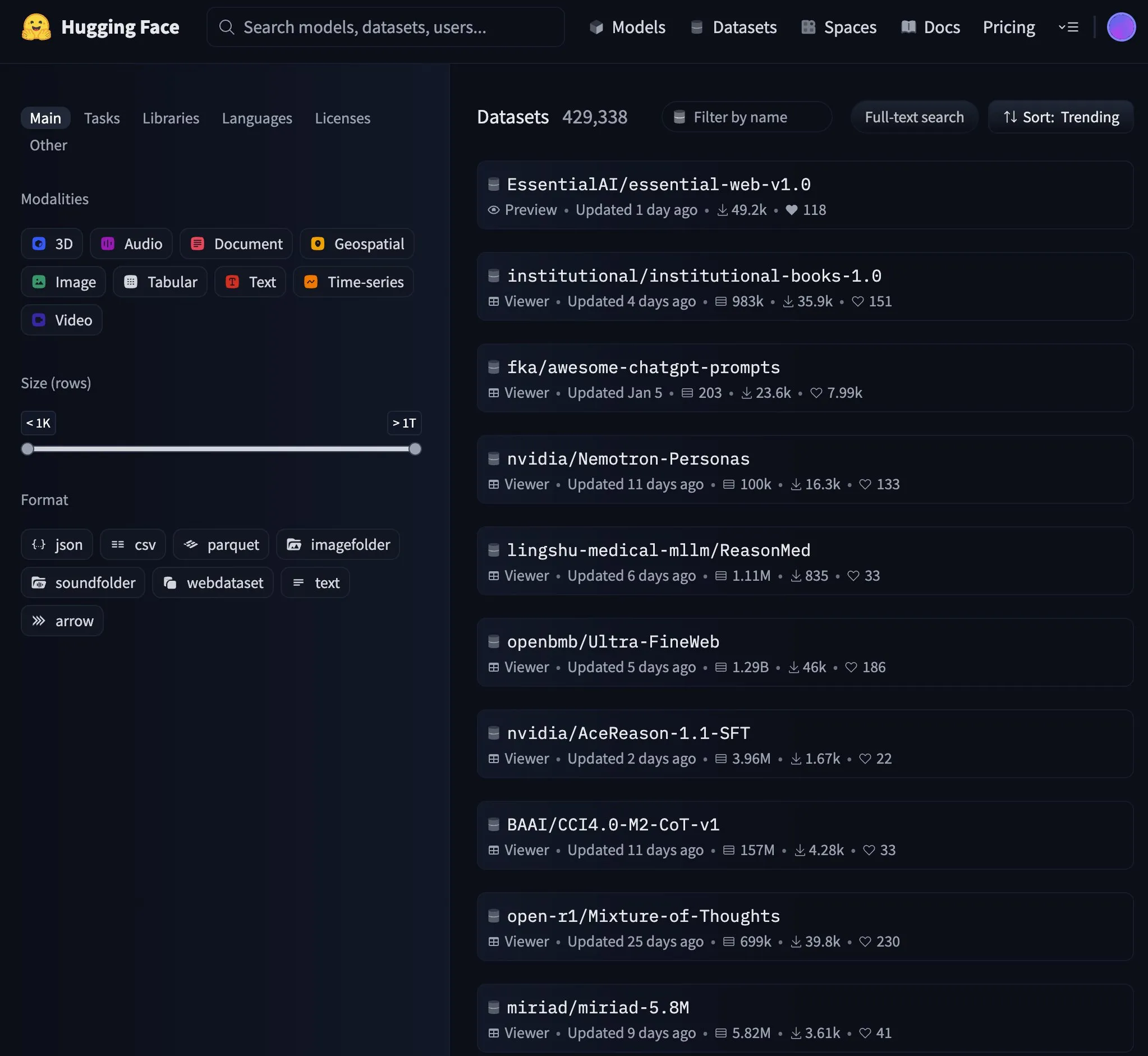Click the Docs book icon in navbar
The image size is (1148, 1056).
[x=908, y=27]
